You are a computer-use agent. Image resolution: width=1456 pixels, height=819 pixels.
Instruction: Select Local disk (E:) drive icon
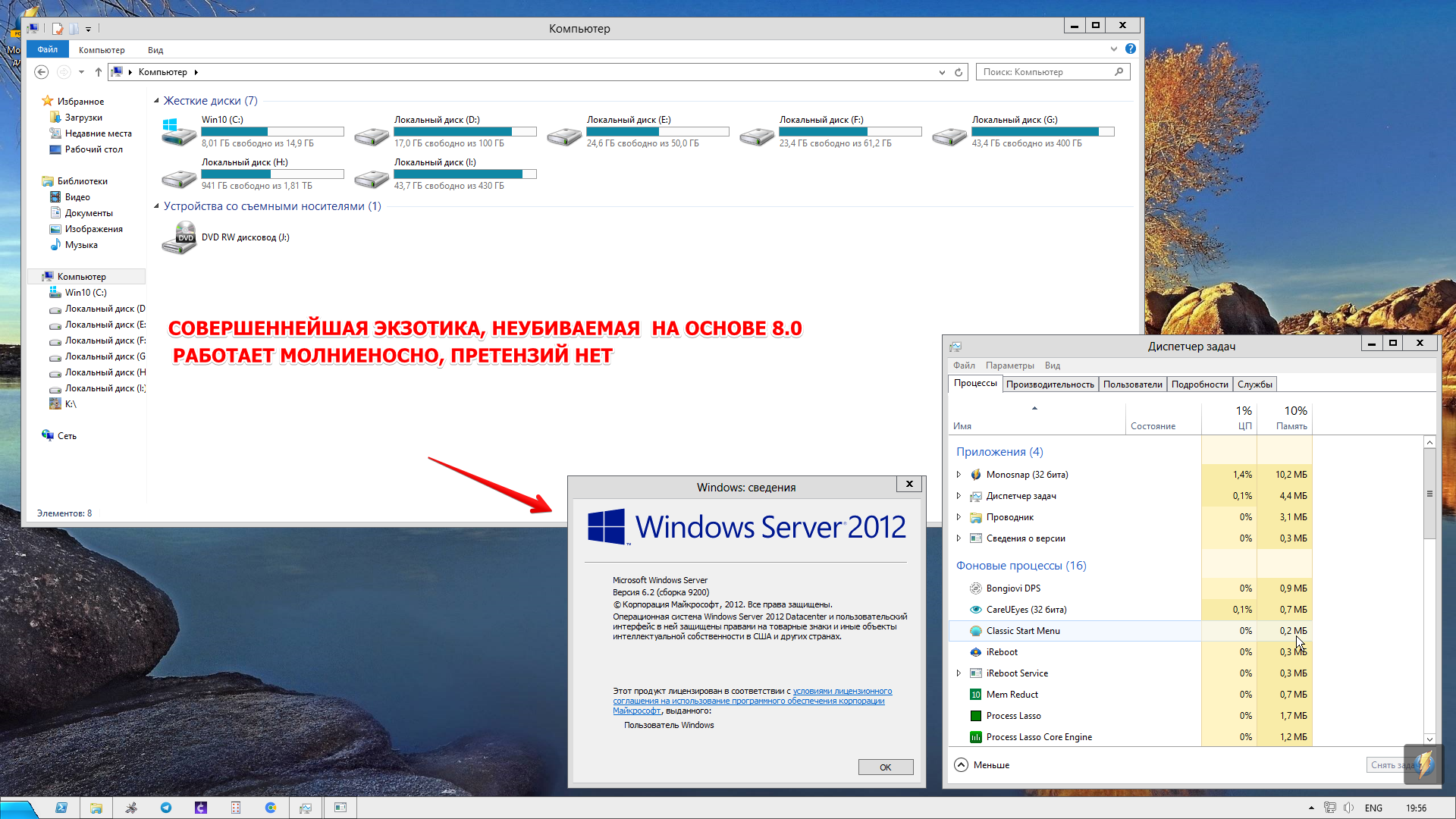coord(564,136)
